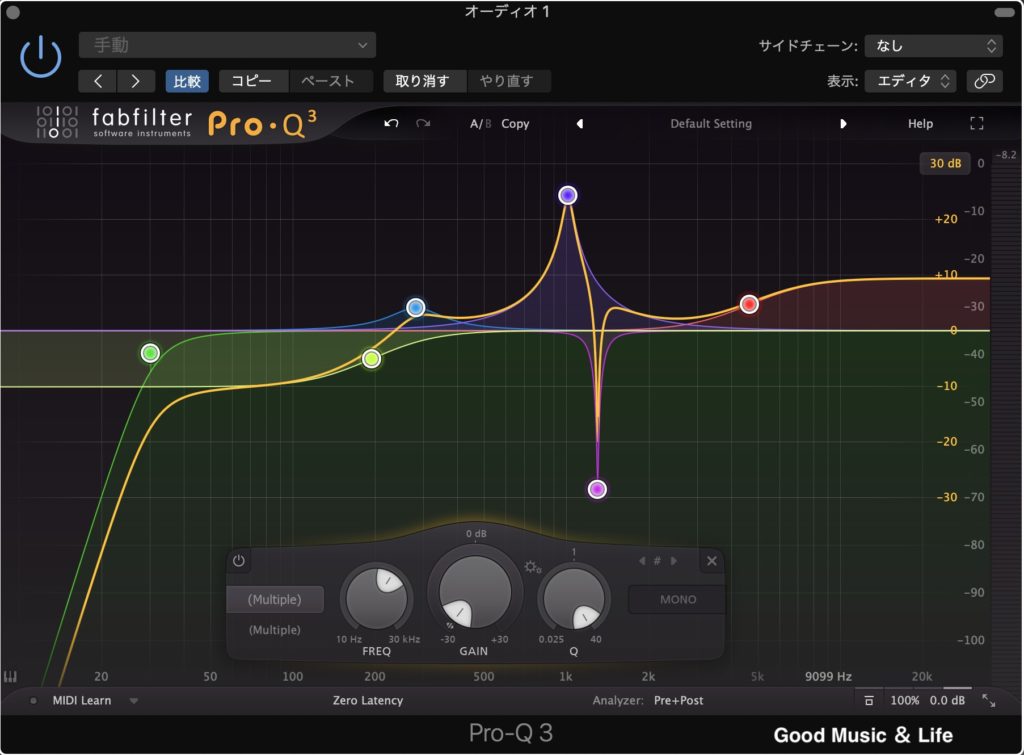
Task: Click the Pro-Q redo arrow icon
Action: click(423, 123)
